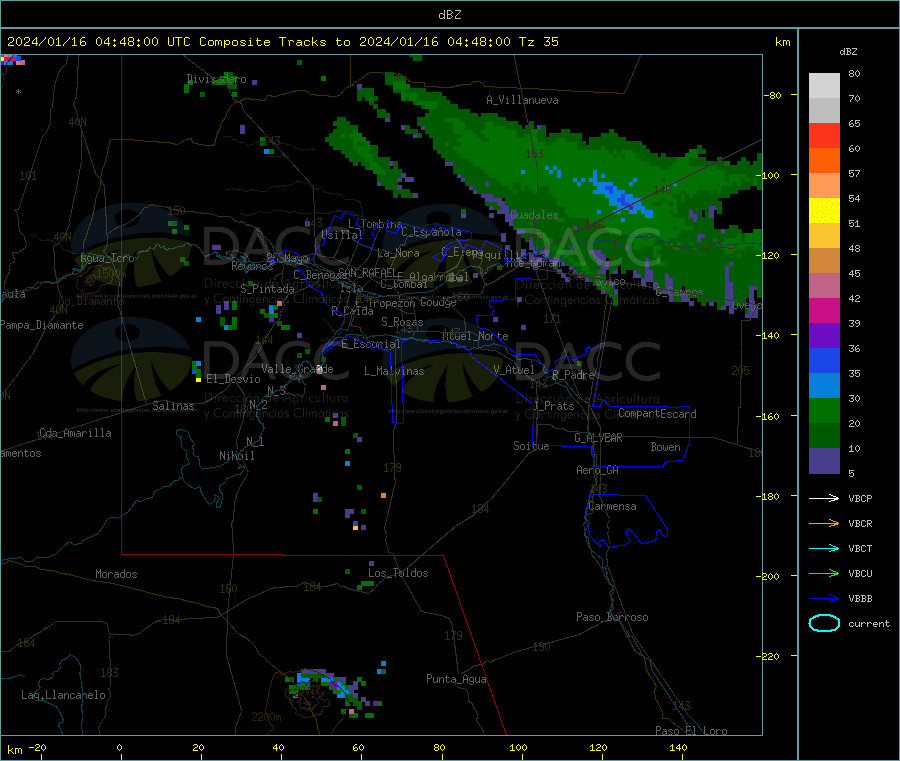Select the magenta 39 dBZ color swatch

point(824,310)
